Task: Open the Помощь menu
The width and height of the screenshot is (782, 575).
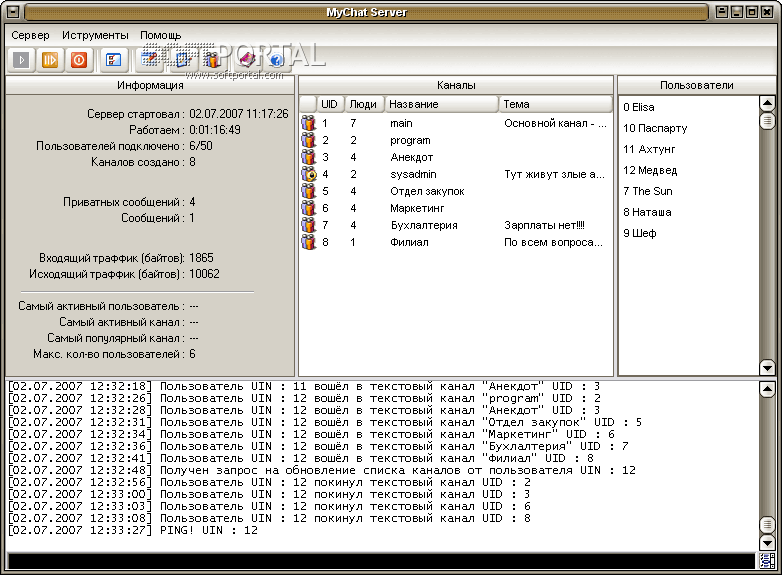Action: (161, 35)
